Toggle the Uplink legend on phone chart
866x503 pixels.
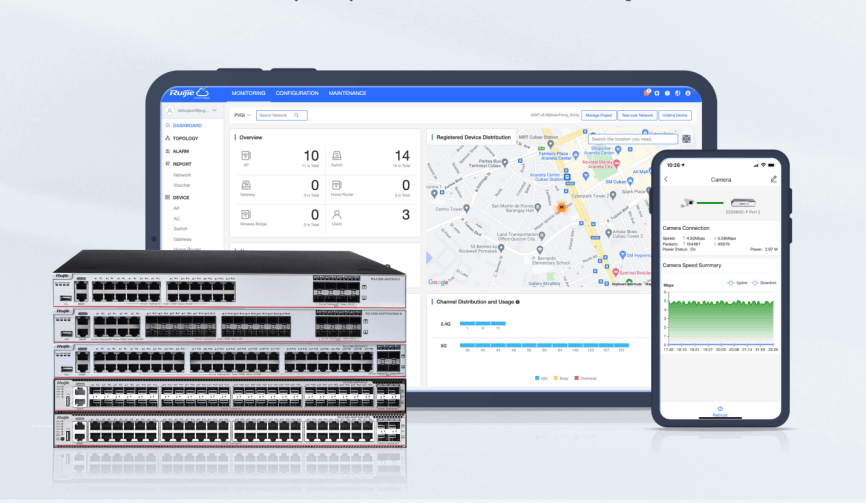pos(737,283)
